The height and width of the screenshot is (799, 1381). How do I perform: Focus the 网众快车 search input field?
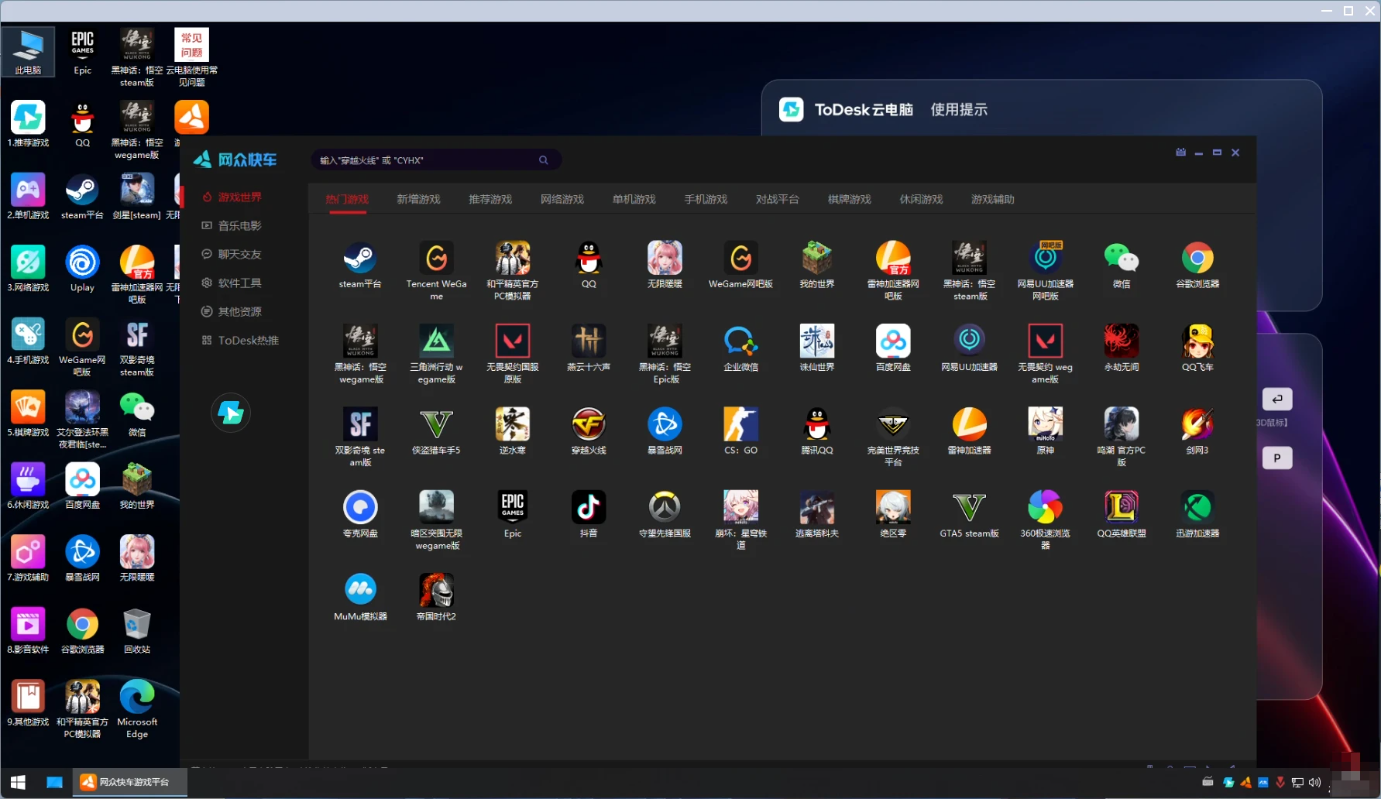point(436,160)
